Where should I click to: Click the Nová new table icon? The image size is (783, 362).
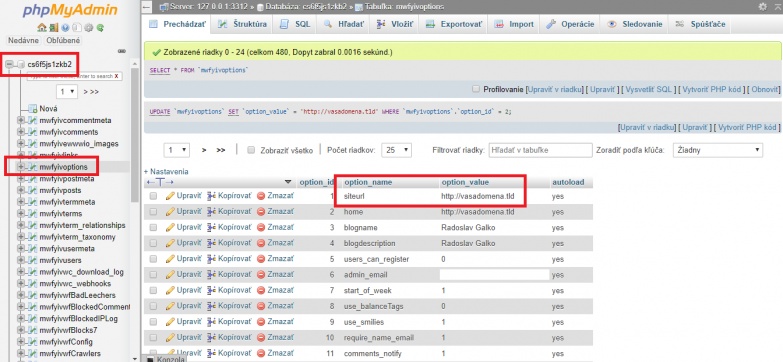pyautogui.click(x=33, y=108)
